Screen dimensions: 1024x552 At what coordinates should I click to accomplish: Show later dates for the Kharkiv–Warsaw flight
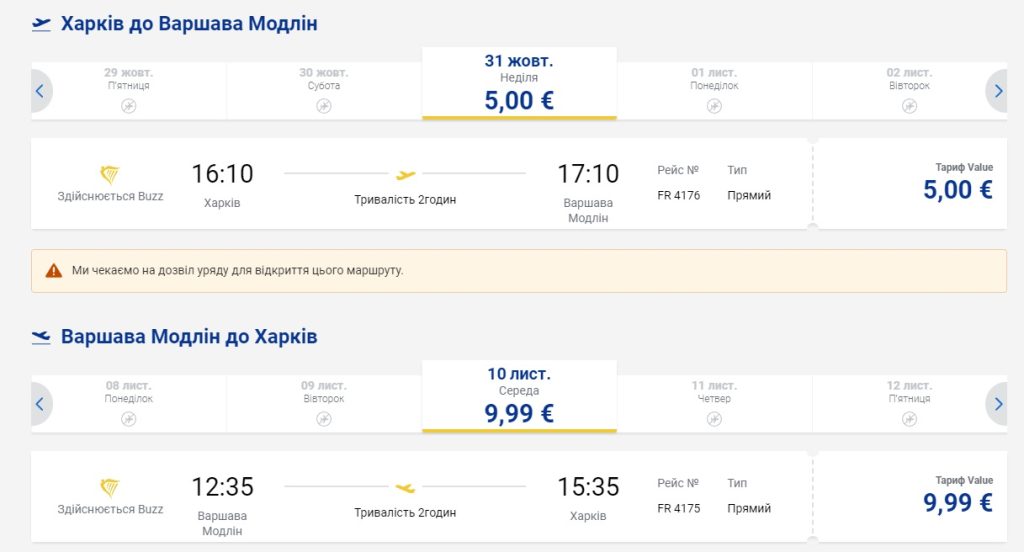tap(997, 91)
